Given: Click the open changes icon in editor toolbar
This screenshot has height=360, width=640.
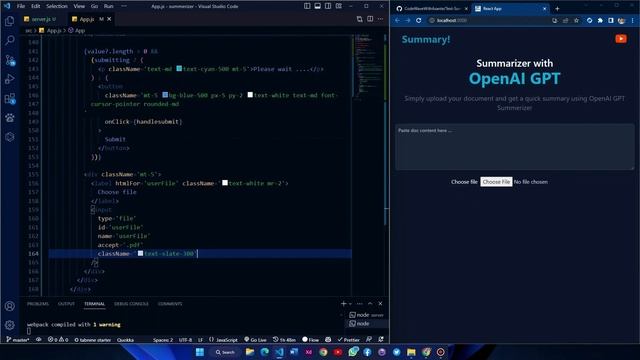Looking at the screenshot, I should 360,19.
